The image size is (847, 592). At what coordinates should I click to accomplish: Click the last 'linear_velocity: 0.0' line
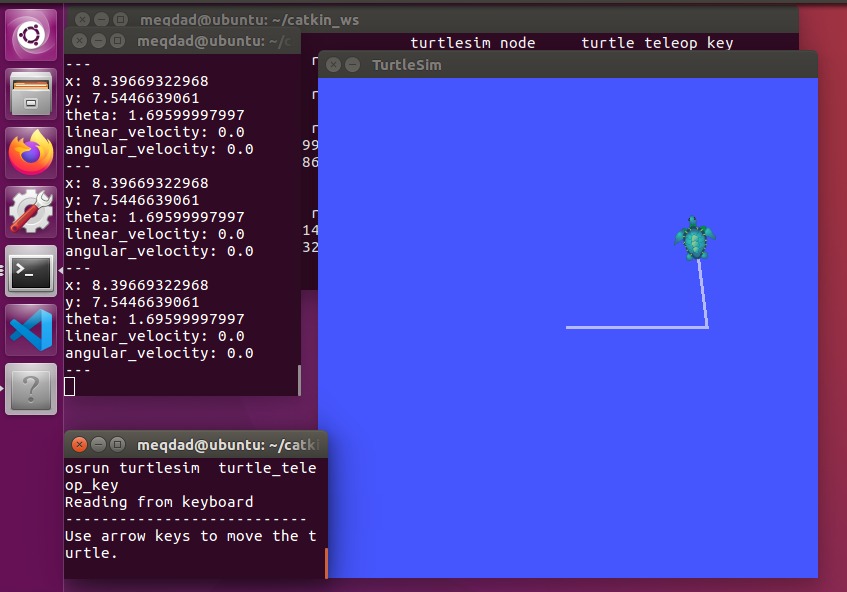[155, 336]
